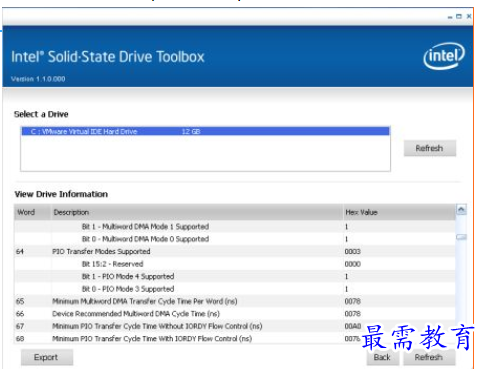Select 'Minimum Multiword DMA Transfer Cycle Time Per Word' row
The image size is (483, 369).
235,301
